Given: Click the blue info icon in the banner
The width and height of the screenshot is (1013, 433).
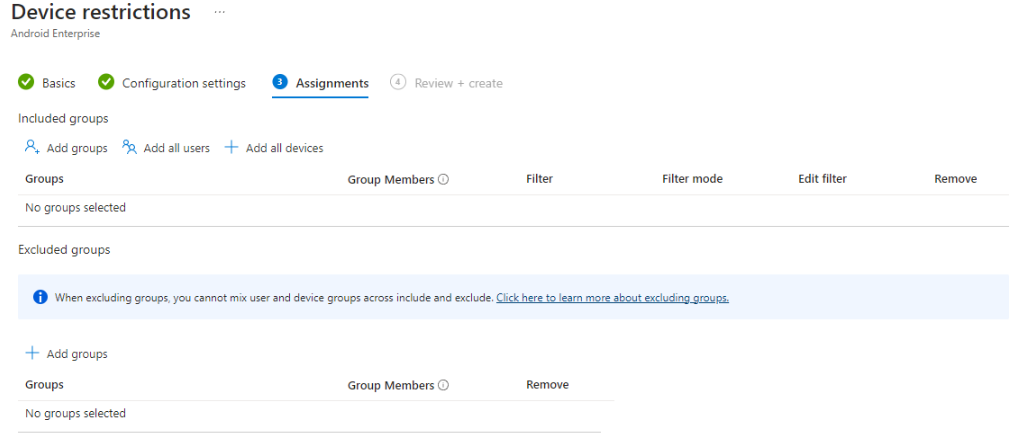Looking at the screenshot, I should [40, 297].
